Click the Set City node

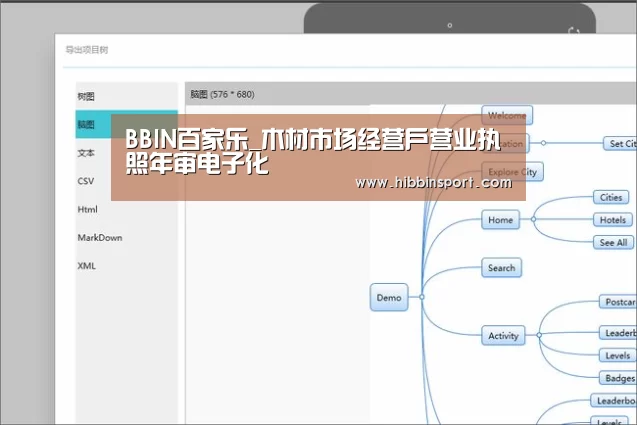pyautogui.click(x=620, y=143)
